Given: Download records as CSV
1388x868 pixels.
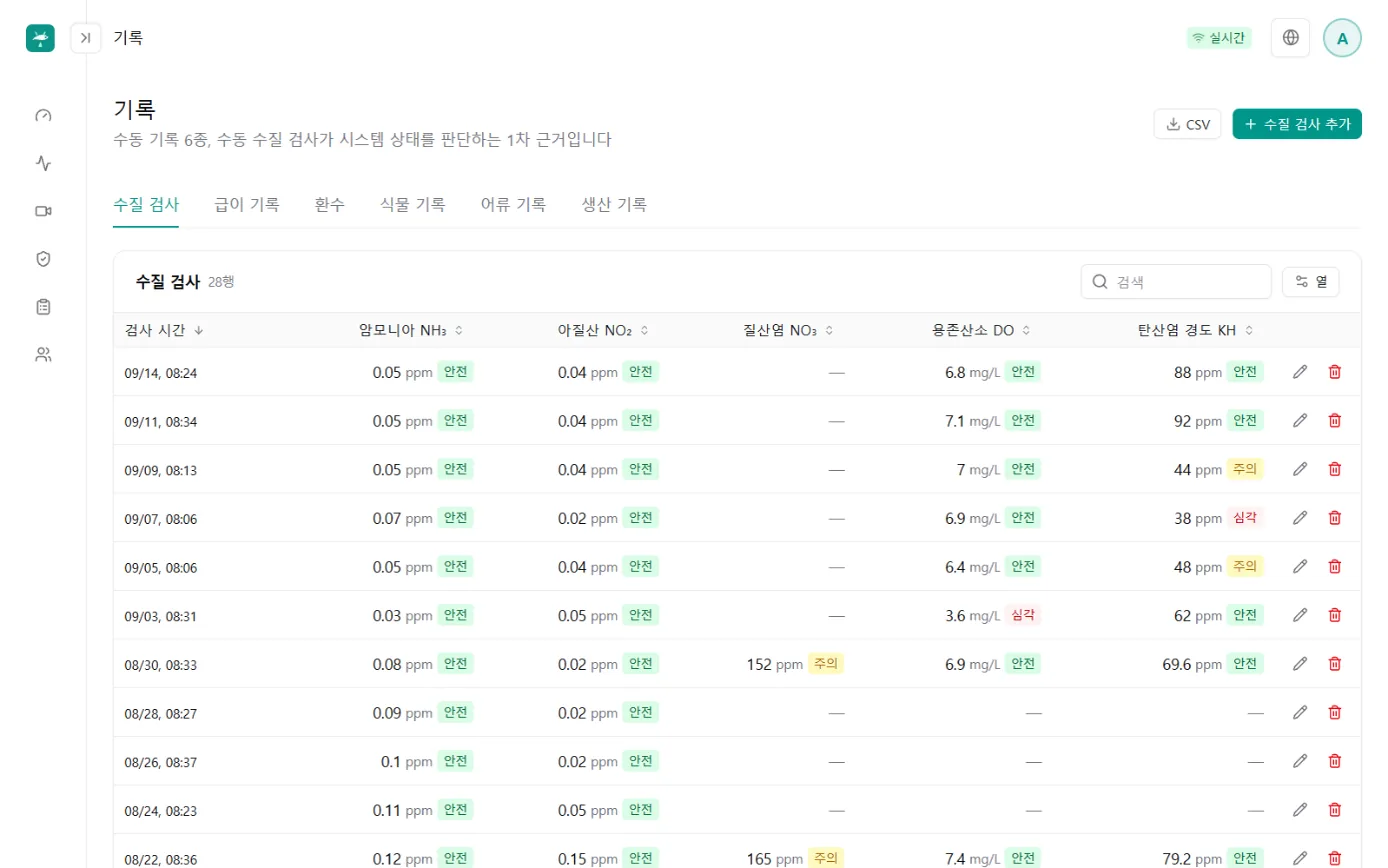Looking at the screenshot, I should tap(1187, 124).
